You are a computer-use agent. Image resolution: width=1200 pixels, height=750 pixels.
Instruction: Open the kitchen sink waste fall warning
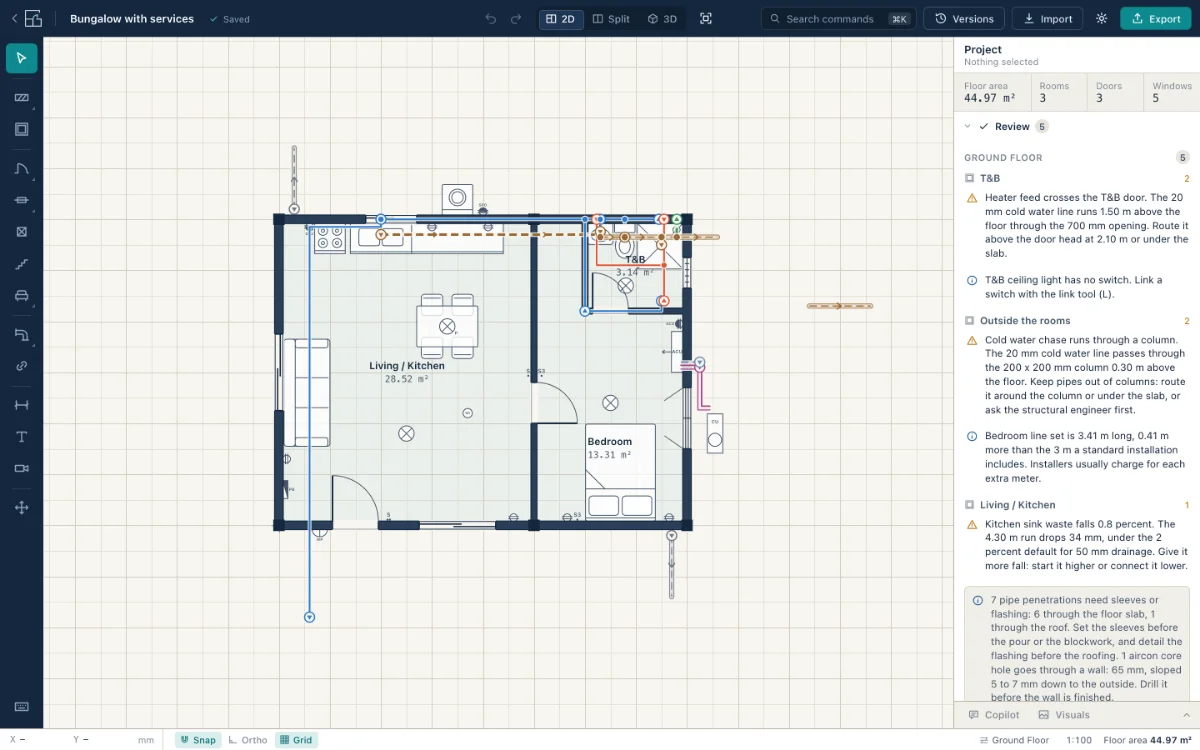(x=1077, y=545)
